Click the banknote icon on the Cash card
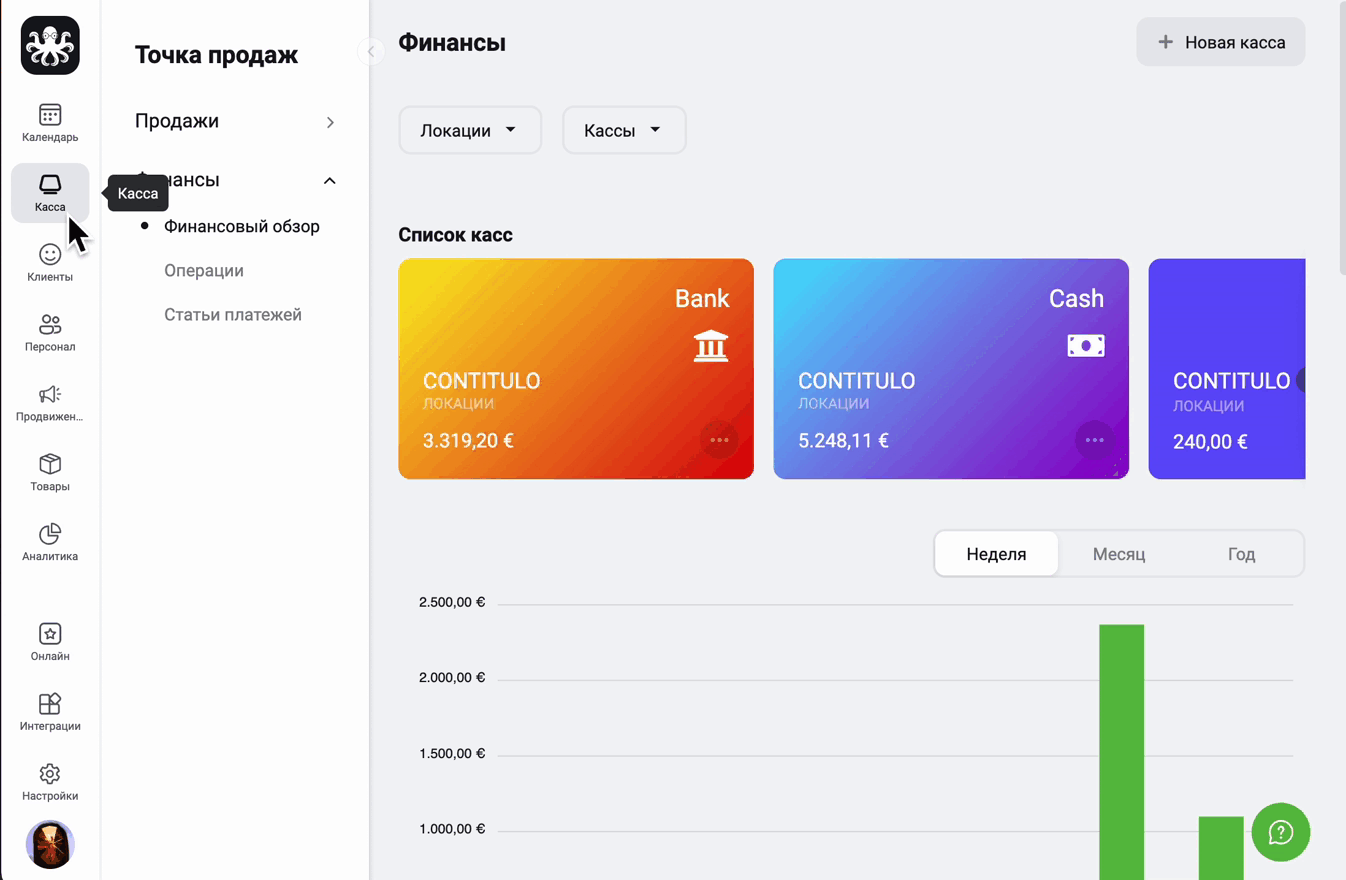Screen dimensions: 1346x880 click(1086, 346)
